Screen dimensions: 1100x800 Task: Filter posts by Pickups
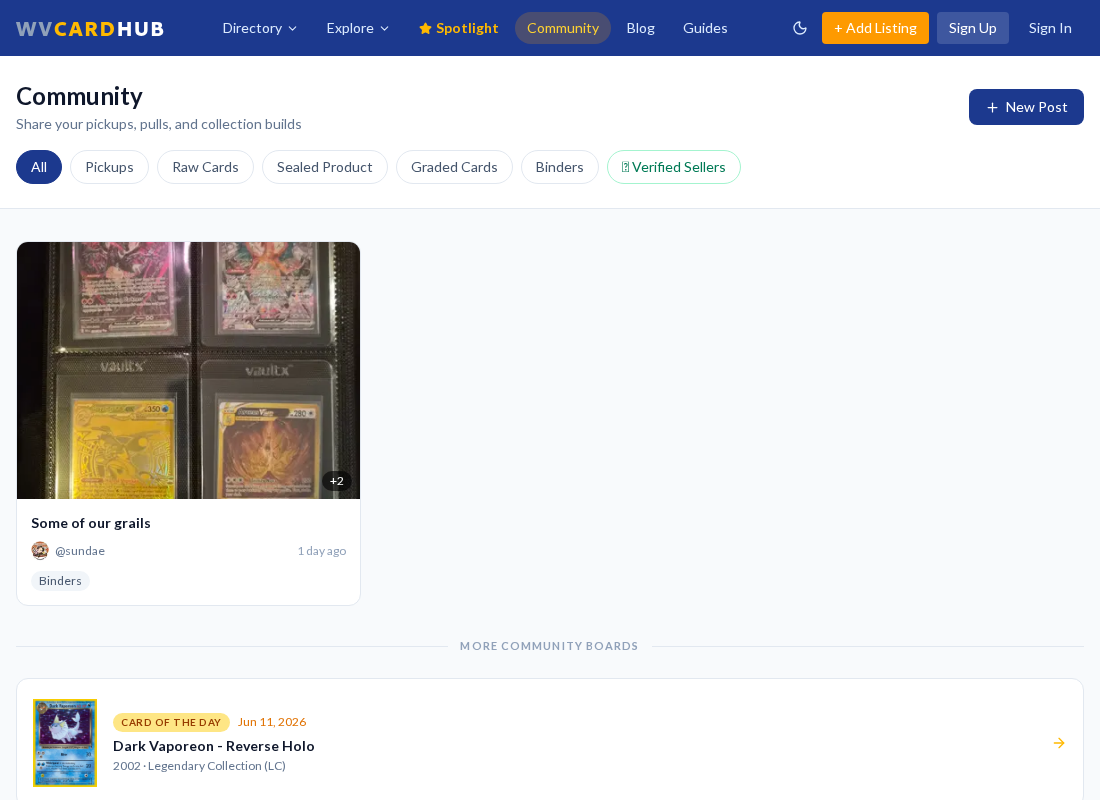pyautogui.click(x=109, y=167)
